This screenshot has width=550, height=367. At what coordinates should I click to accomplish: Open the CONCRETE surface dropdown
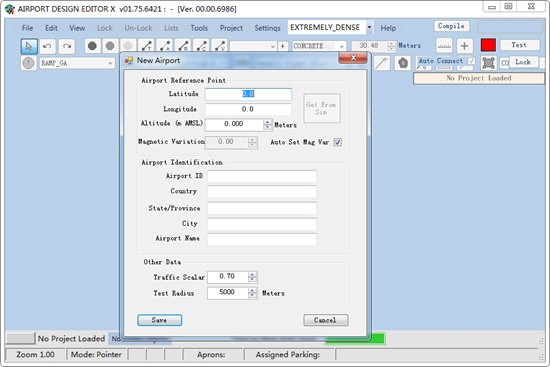coord(341,46)
